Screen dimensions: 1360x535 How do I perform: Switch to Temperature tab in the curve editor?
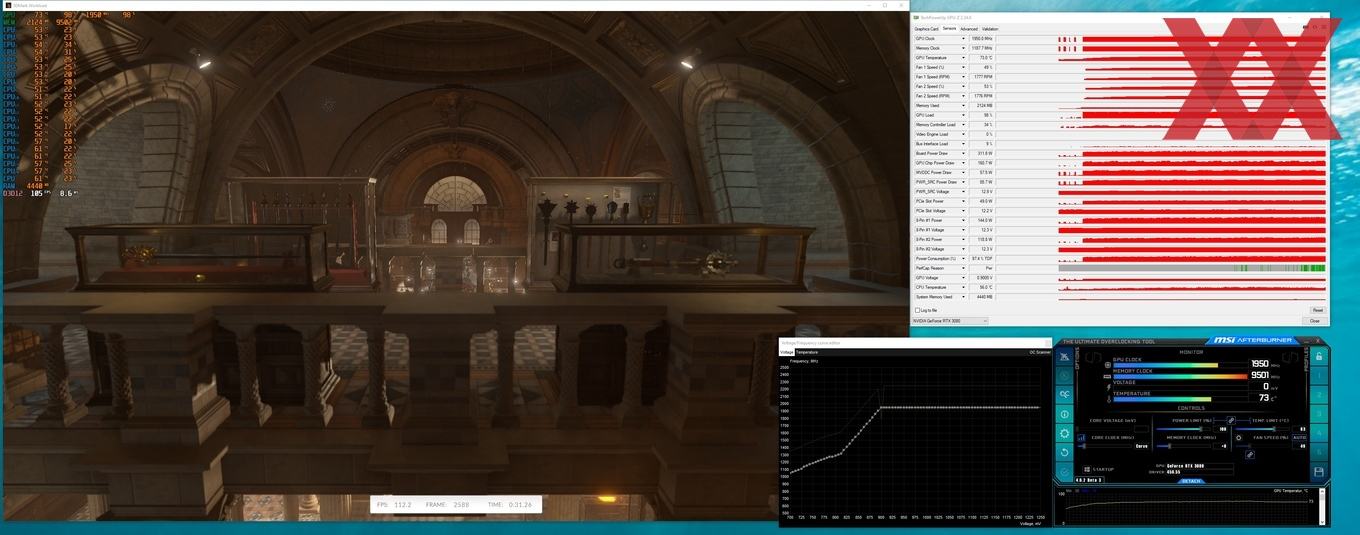point(807,352)
